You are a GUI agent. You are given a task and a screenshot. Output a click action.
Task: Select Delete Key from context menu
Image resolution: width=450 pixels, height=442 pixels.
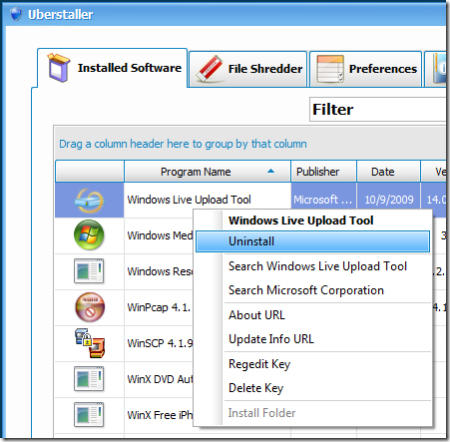tap(256, 388)
